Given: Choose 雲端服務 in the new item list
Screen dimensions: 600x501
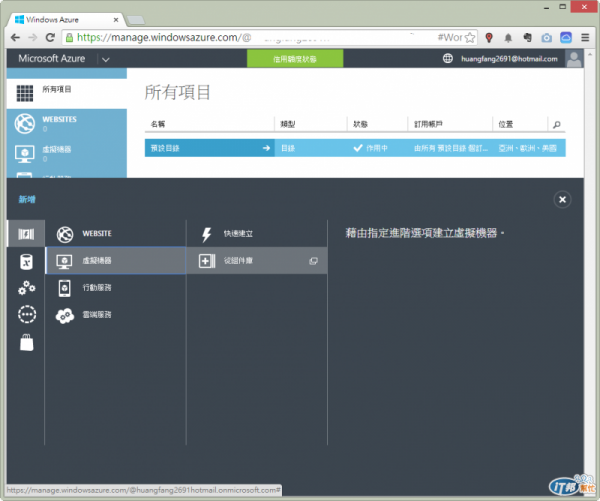Looking at the screenshot, I should (116, 315).
